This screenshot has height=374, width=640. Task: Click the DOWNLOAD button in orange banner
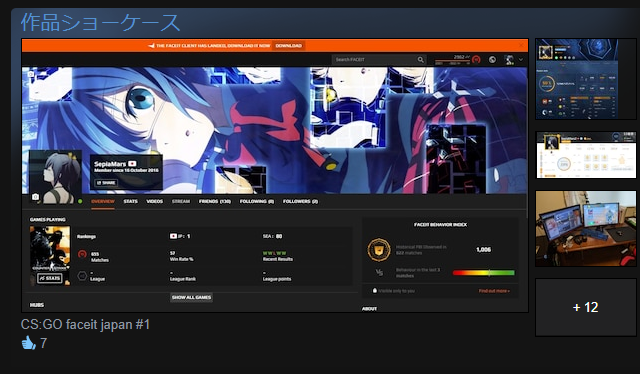pyautogui.click(x=289, y=46)
